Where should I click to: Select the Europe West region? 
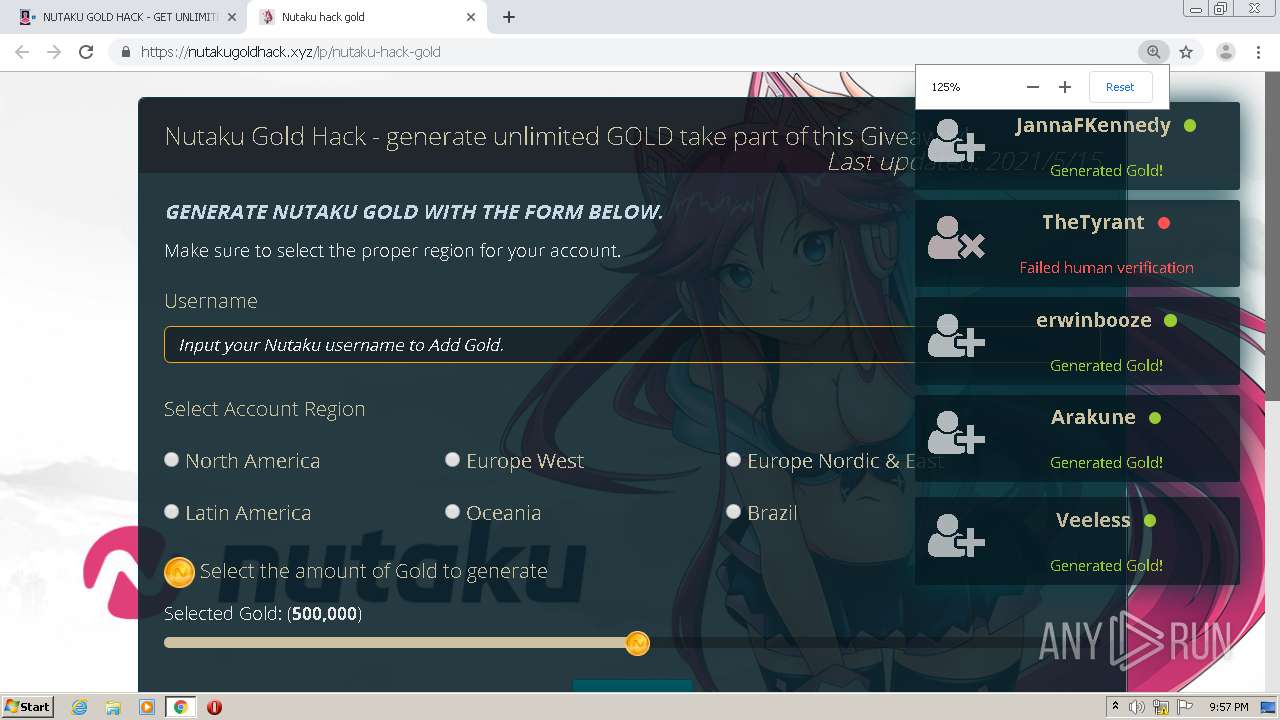tap(453, 460)
